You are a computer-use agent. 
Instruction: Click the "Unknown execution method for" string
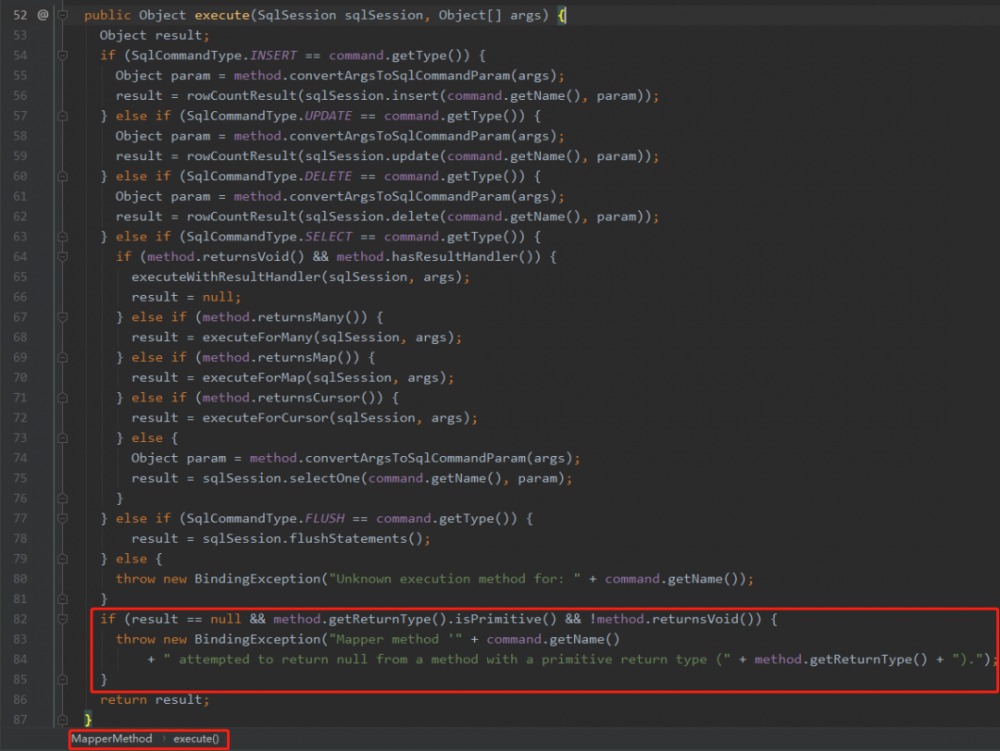(x=455, y=579)
